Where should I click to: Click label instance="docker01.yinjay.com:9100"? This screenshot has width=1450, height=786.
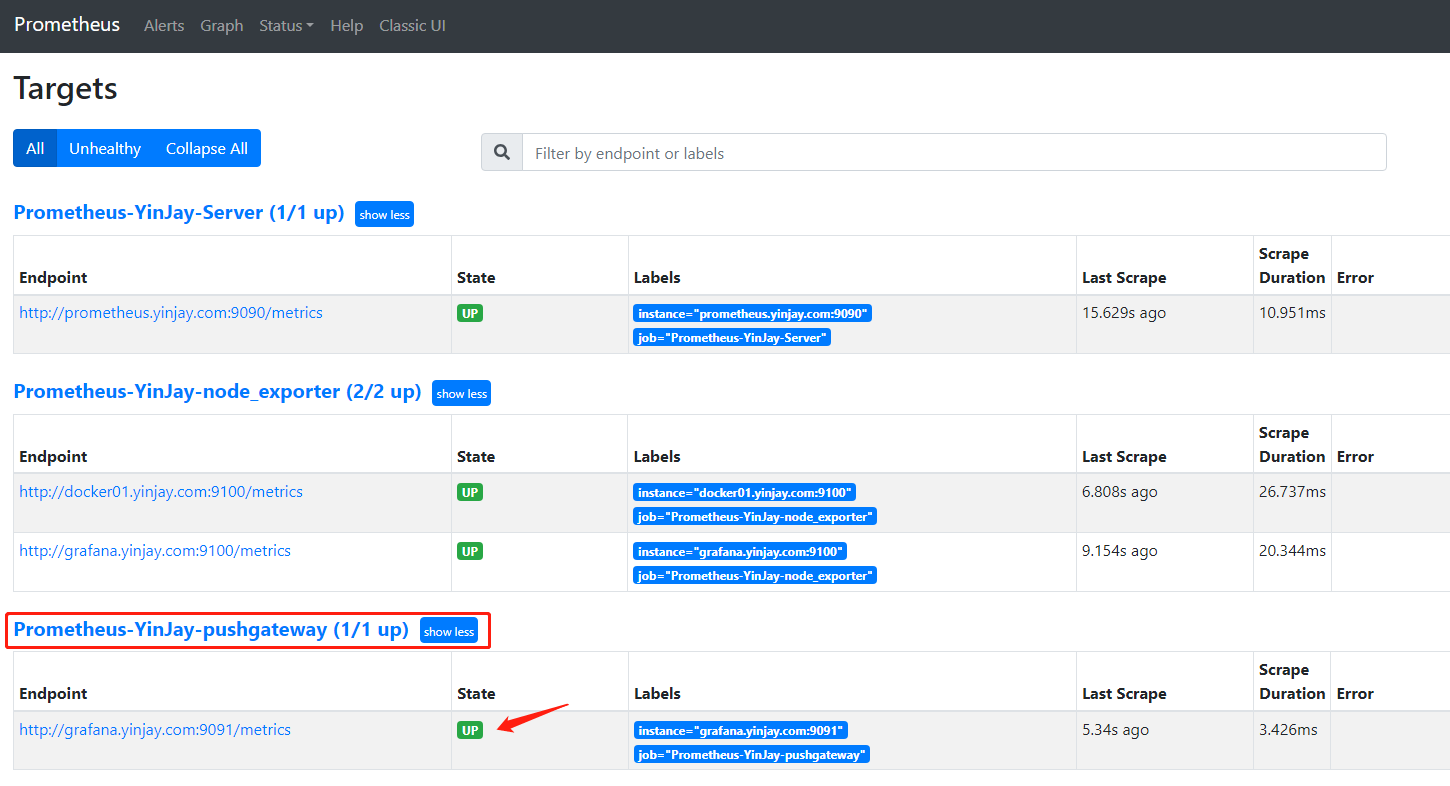point(744,492)
